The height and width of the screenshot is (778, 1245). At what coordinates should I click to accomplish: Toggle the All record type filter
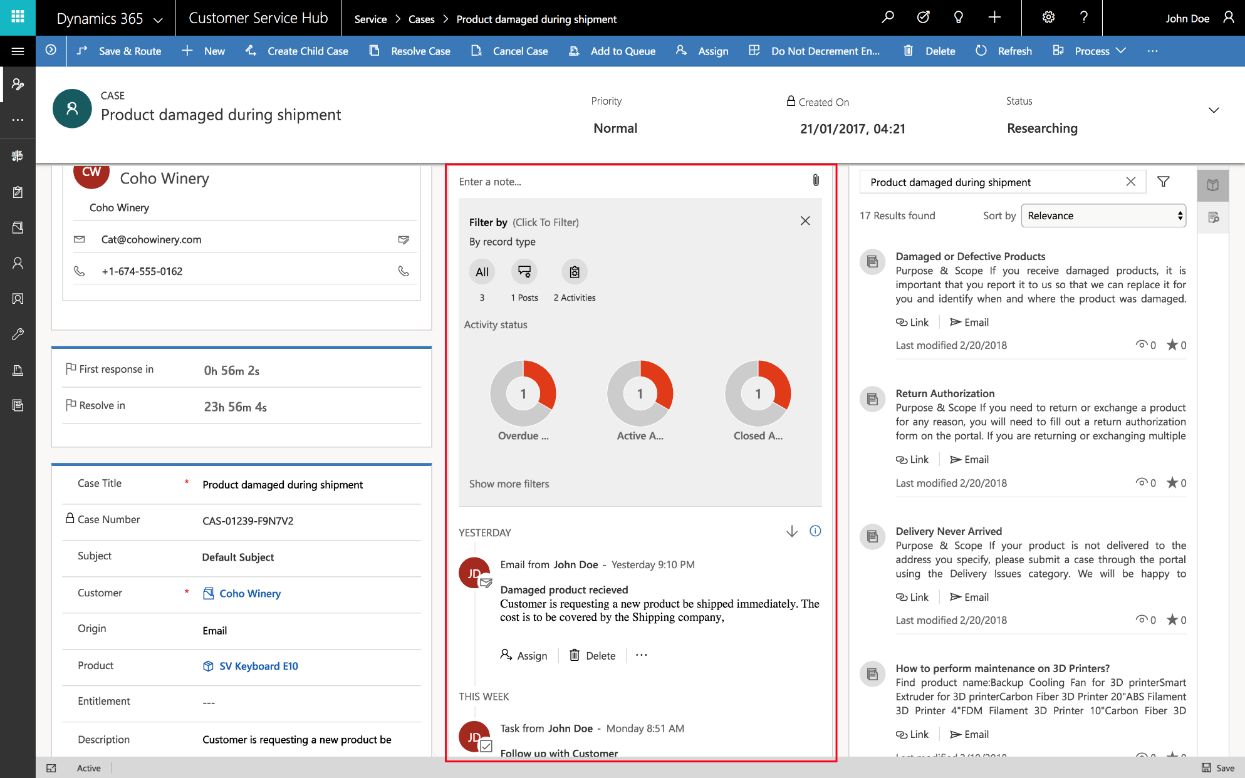(x=483, y=271)
